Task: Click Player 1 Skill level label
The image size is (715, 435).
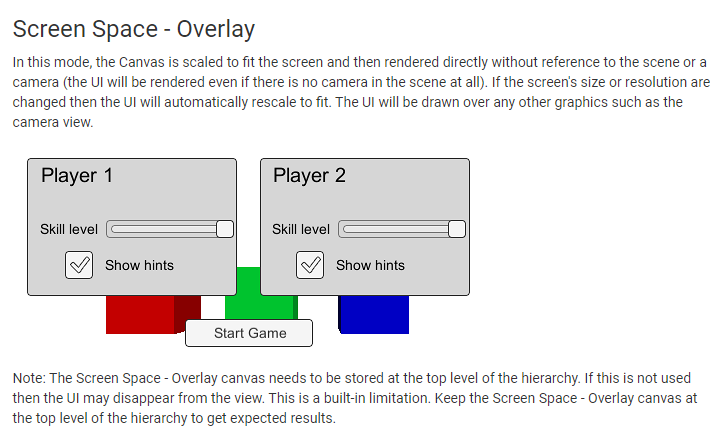Action: point(69,229)
